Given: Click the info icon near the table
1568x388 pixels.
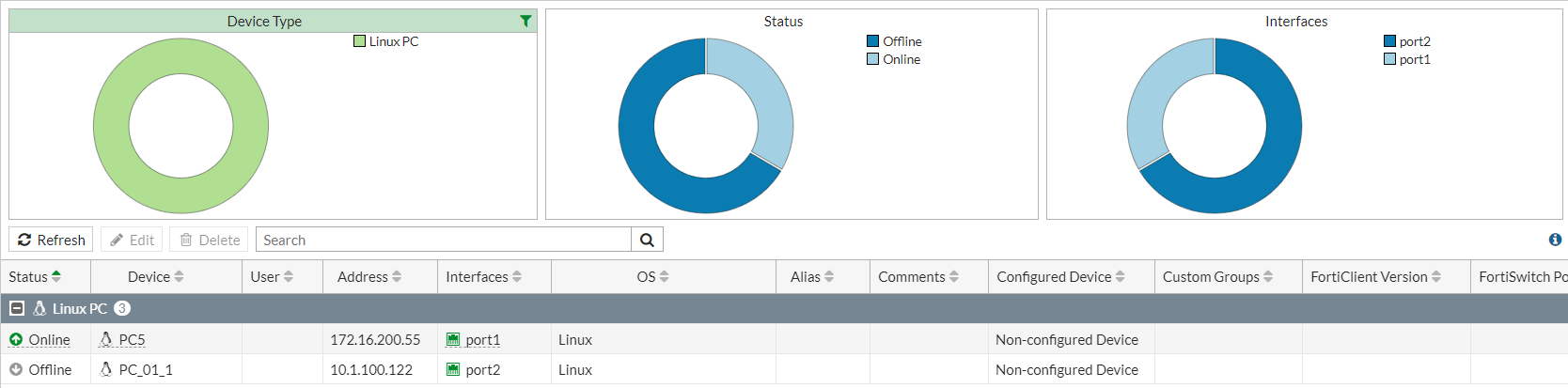Looking at the screenshot, I should click(1555, 240).
